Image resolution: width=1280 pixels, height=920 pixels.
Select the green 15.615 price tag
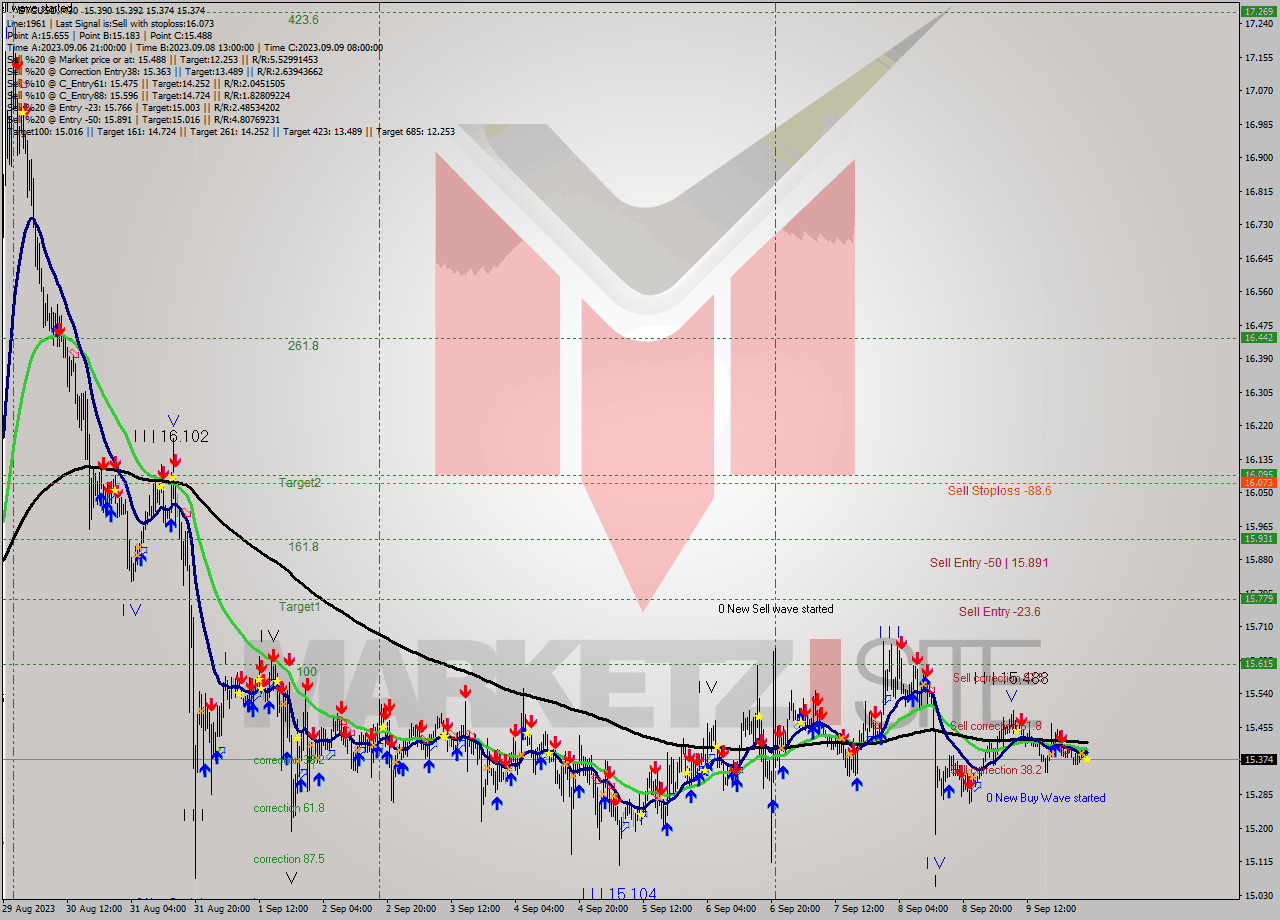(x=1259, y=663)
